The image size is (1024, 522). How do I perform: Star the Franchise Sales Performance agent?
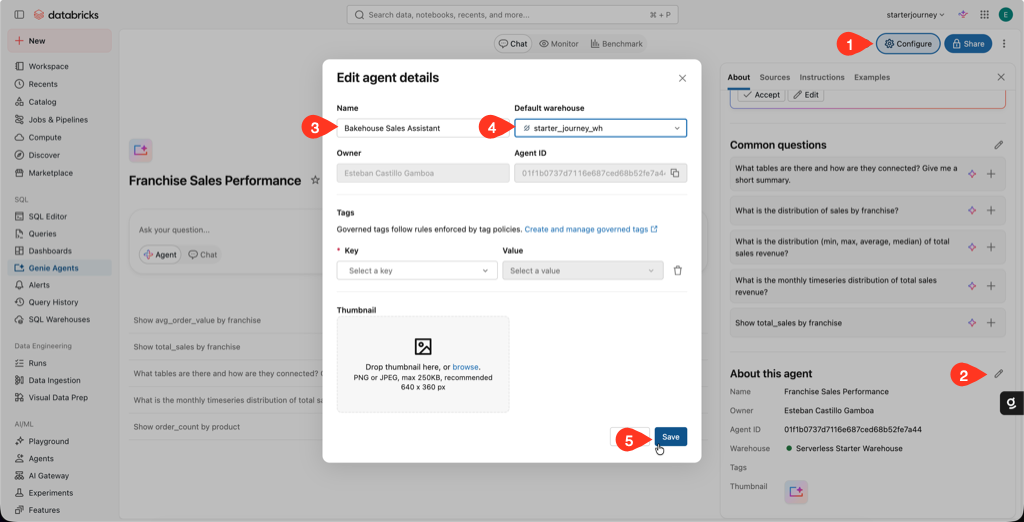coord(315,180)
